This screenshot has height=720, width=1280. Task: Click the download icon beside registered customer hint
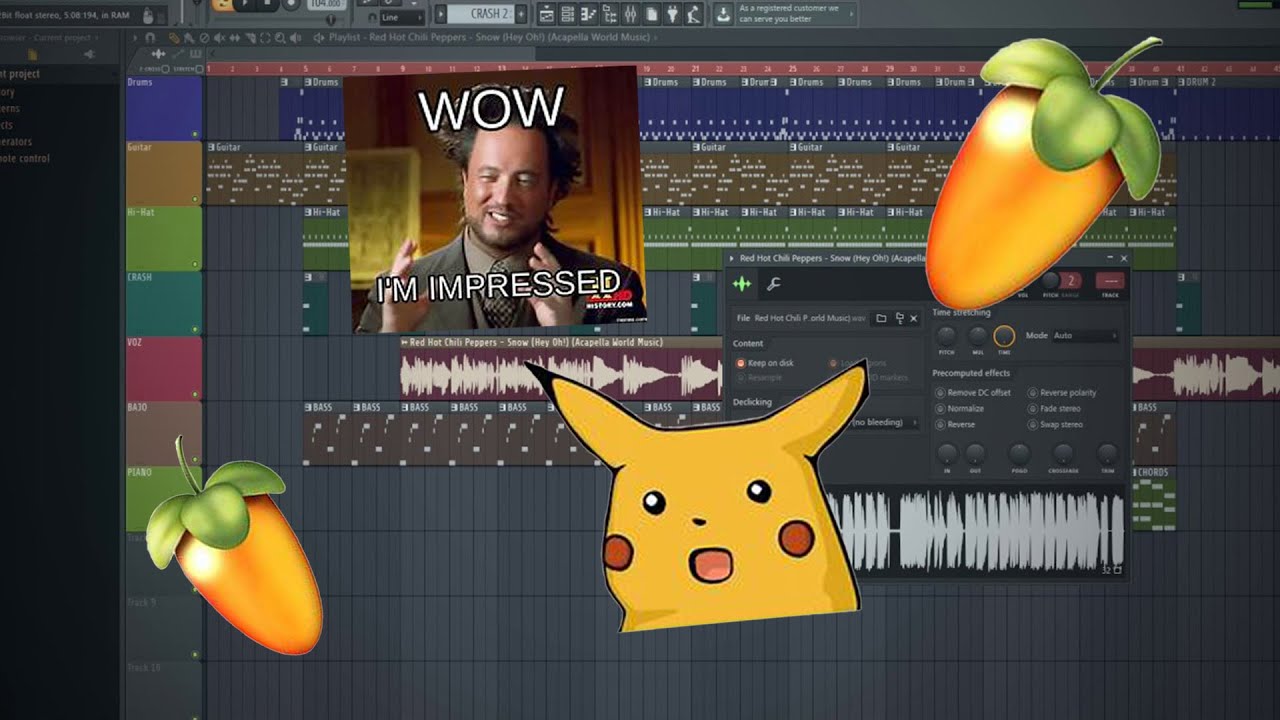pos(723,14)
